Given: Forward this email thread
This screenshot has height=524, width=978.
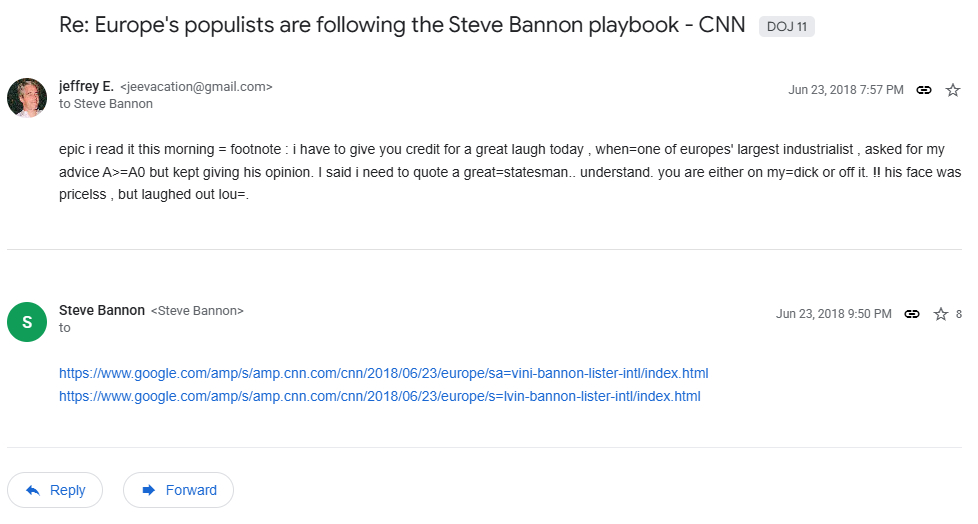Looking at the screenshot, I should (178, 490).
